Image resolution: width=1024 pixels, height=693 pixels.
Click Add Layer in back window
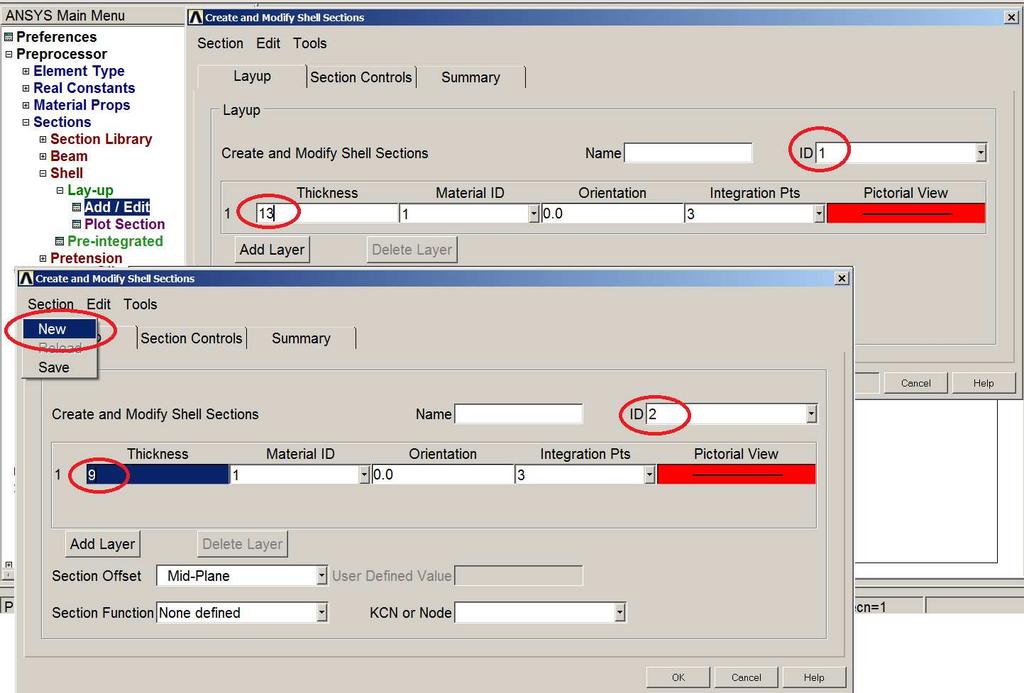click(272, 250)
